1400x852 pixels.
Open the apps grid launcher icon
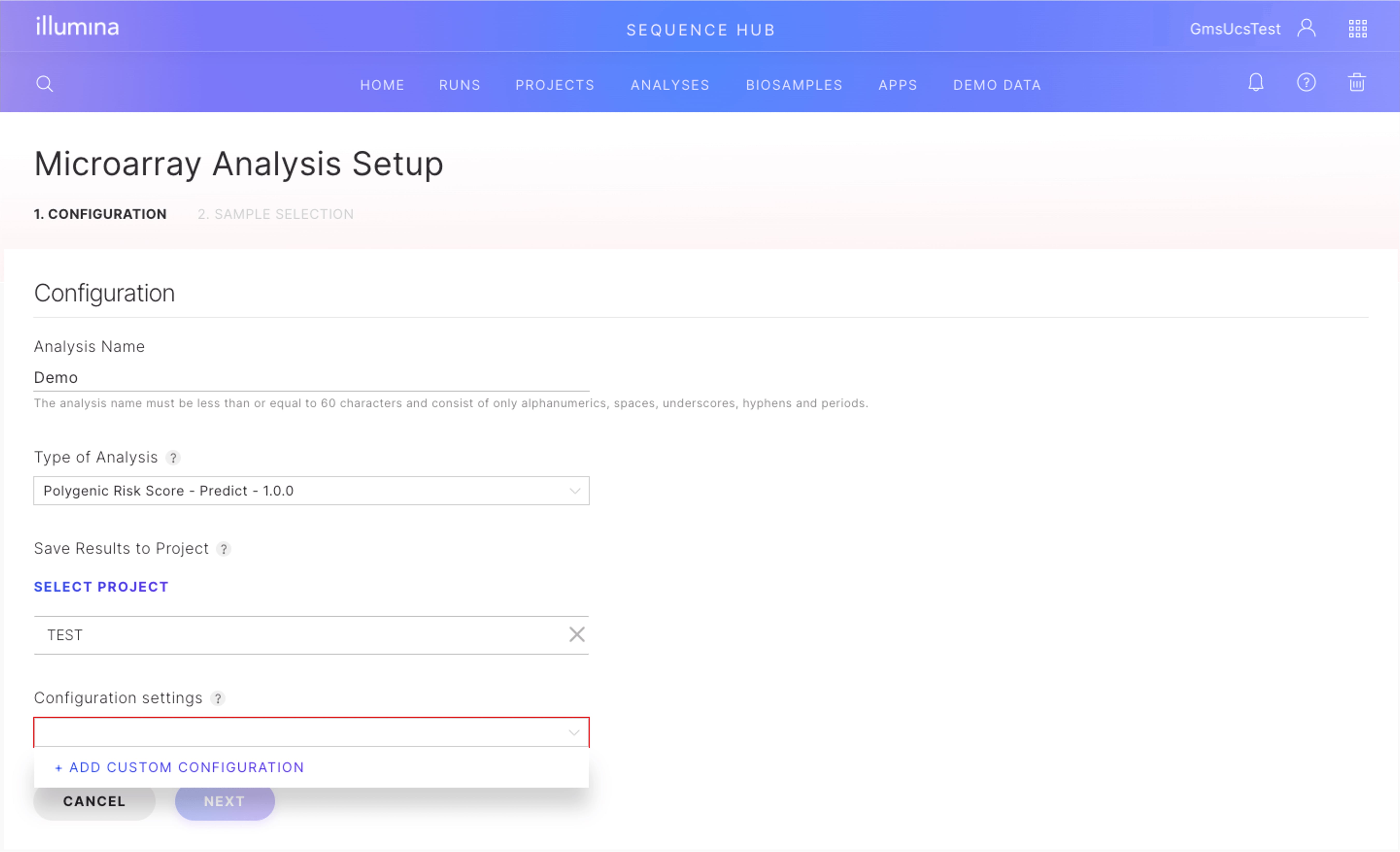point(1358,28)
